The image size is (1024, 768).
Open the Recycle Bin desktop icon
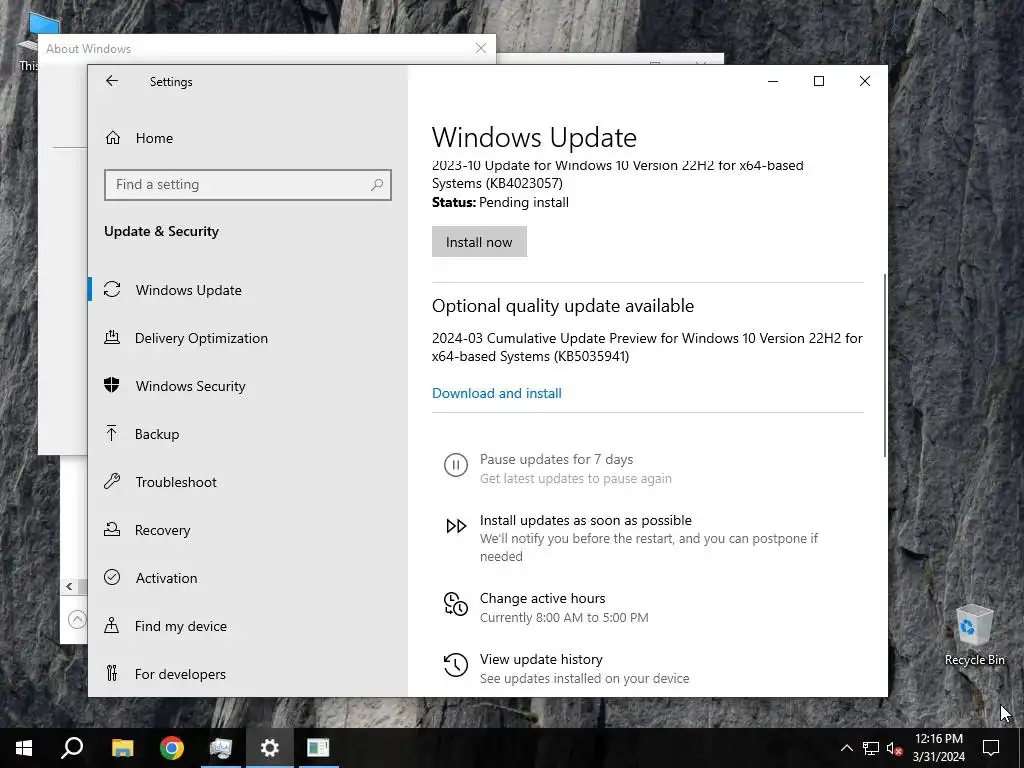click(974, 635)
